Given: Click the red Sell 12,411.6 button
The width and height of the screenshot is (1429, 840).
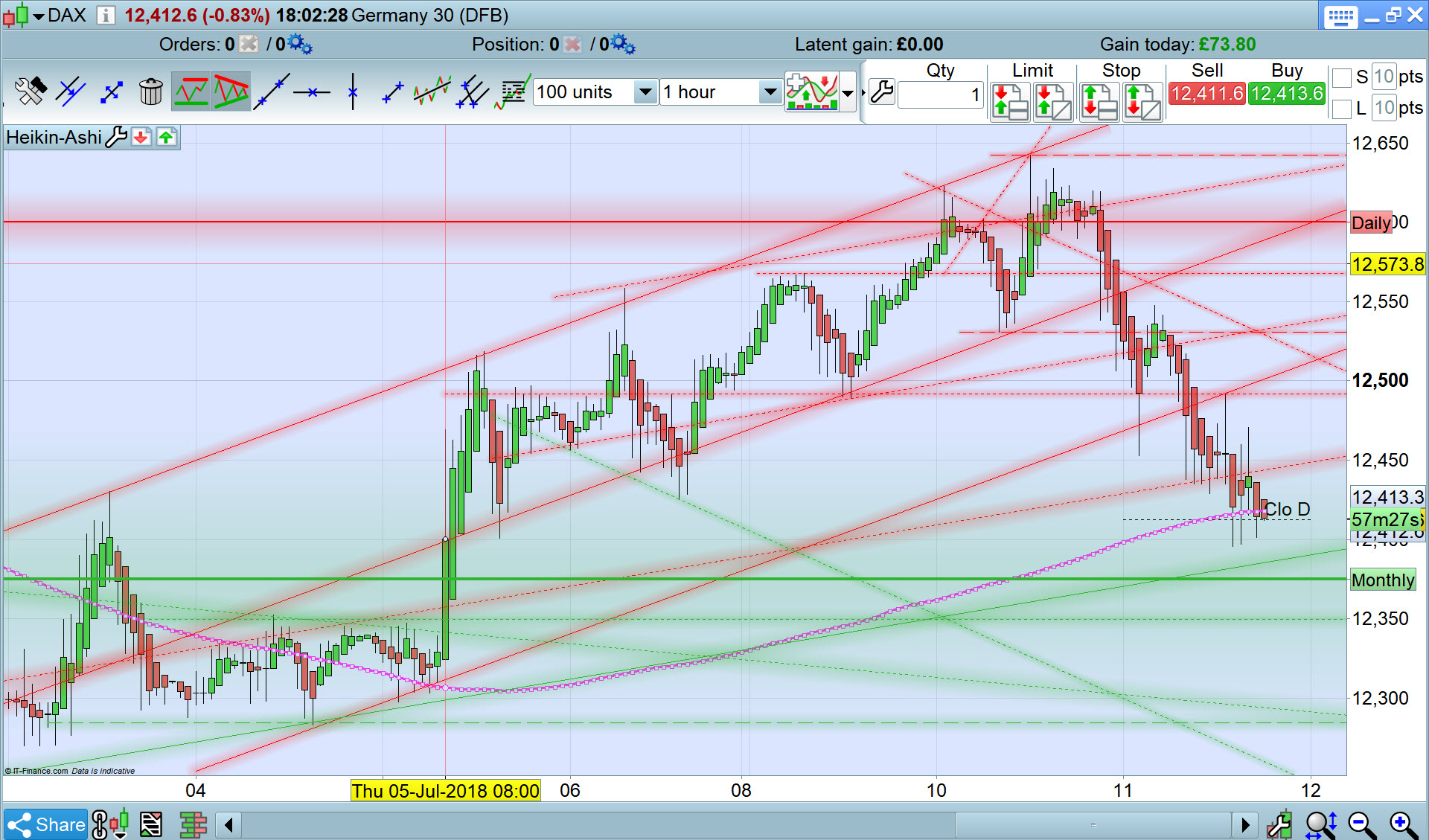Looking at the screenshot, I should pos(1206,94).
